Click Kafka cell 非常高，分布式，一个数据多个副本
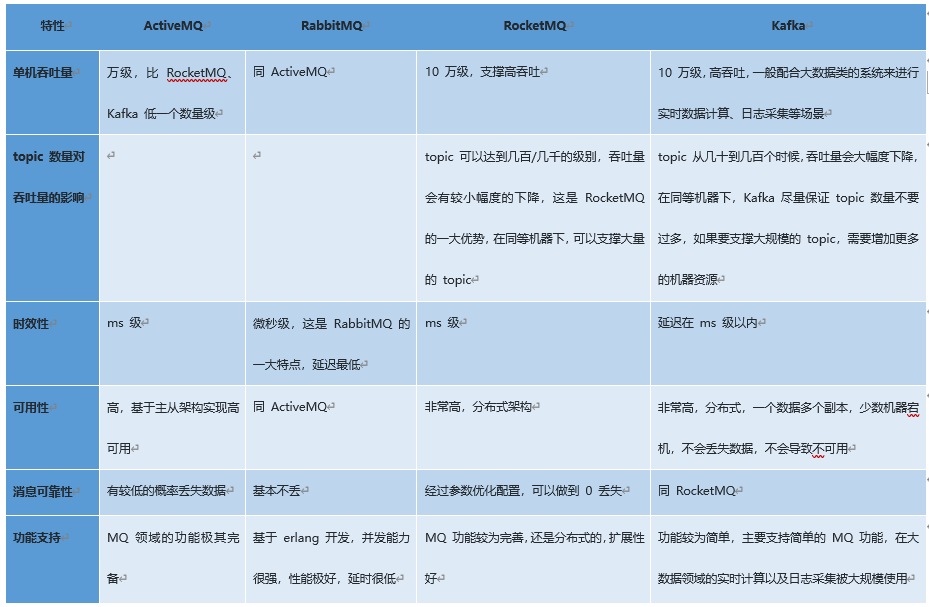 (788, 428)
